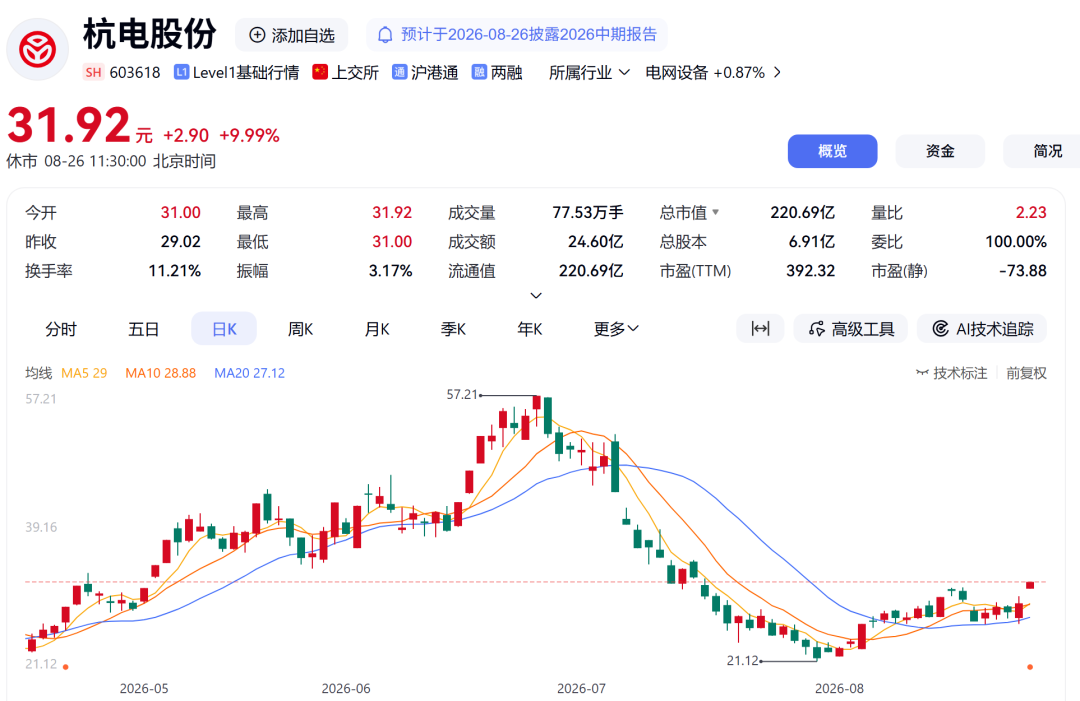
Task: Click the 市盈(TTM) 392.32 value
Action: coord(811,271)
